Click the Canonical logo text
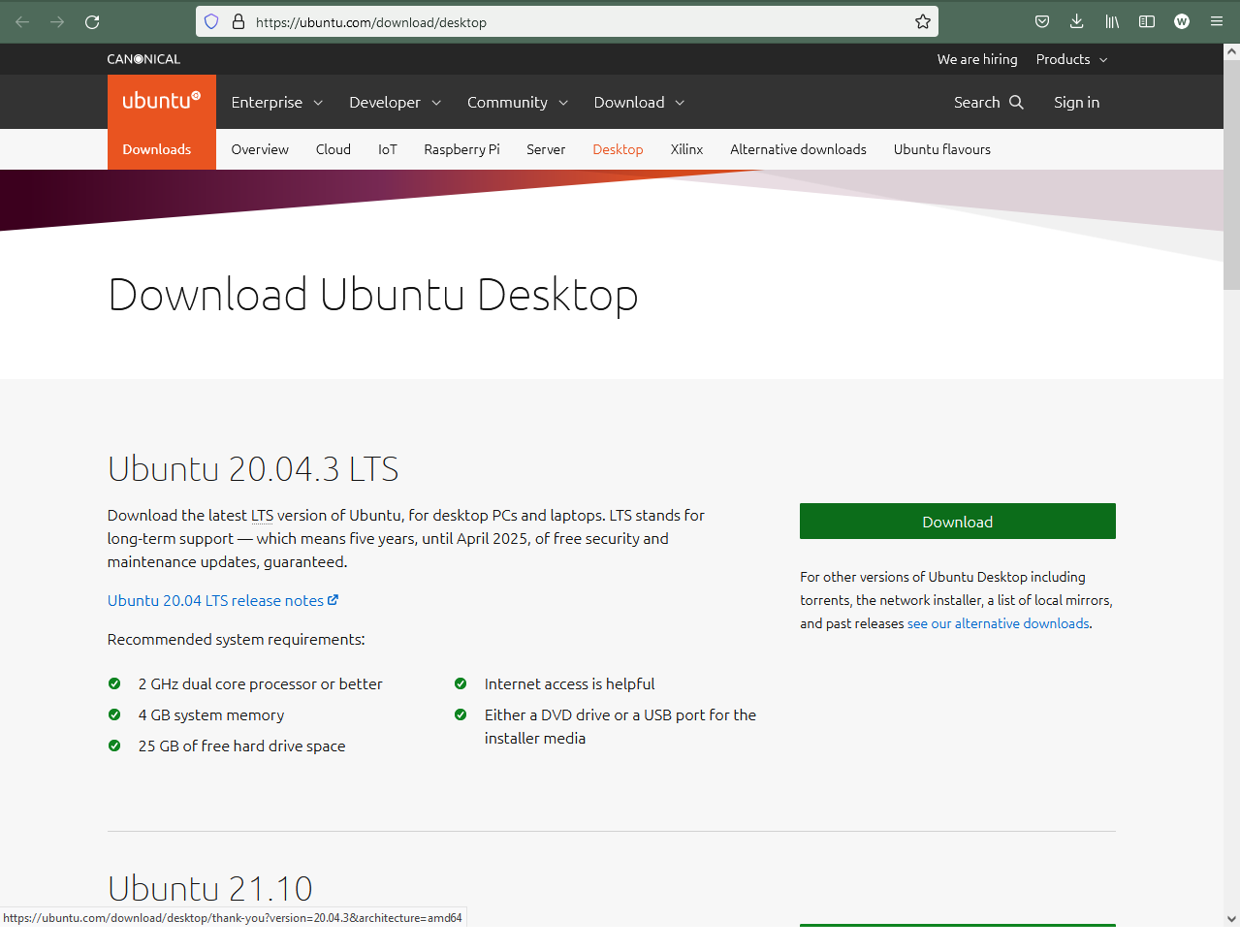Image resolution: width=1240 pixels, height=952 pixels. [x=143, y=59]
